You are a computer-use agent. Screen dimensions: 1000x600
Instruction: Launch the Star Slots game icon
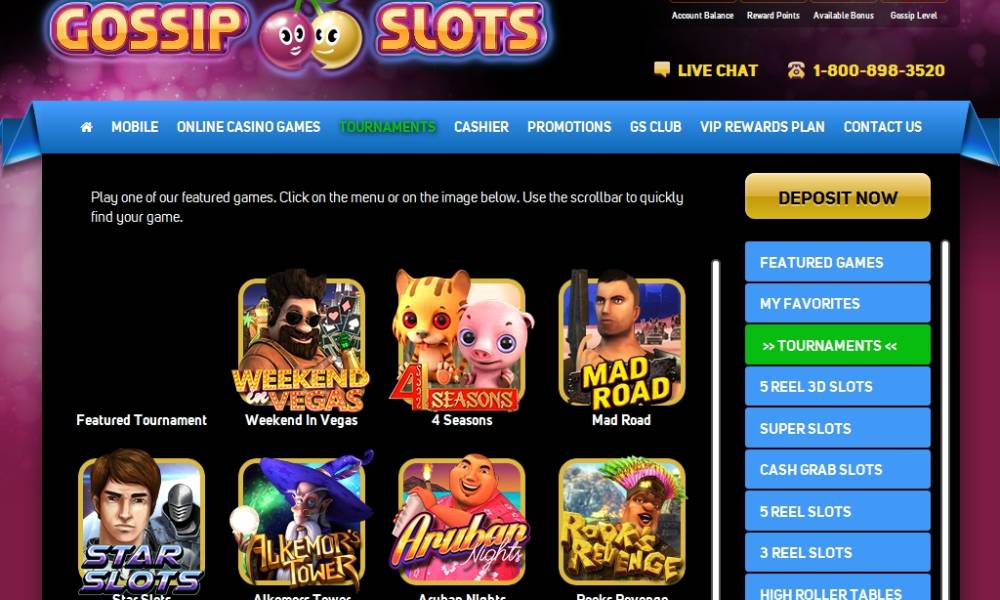click(142, 522)
